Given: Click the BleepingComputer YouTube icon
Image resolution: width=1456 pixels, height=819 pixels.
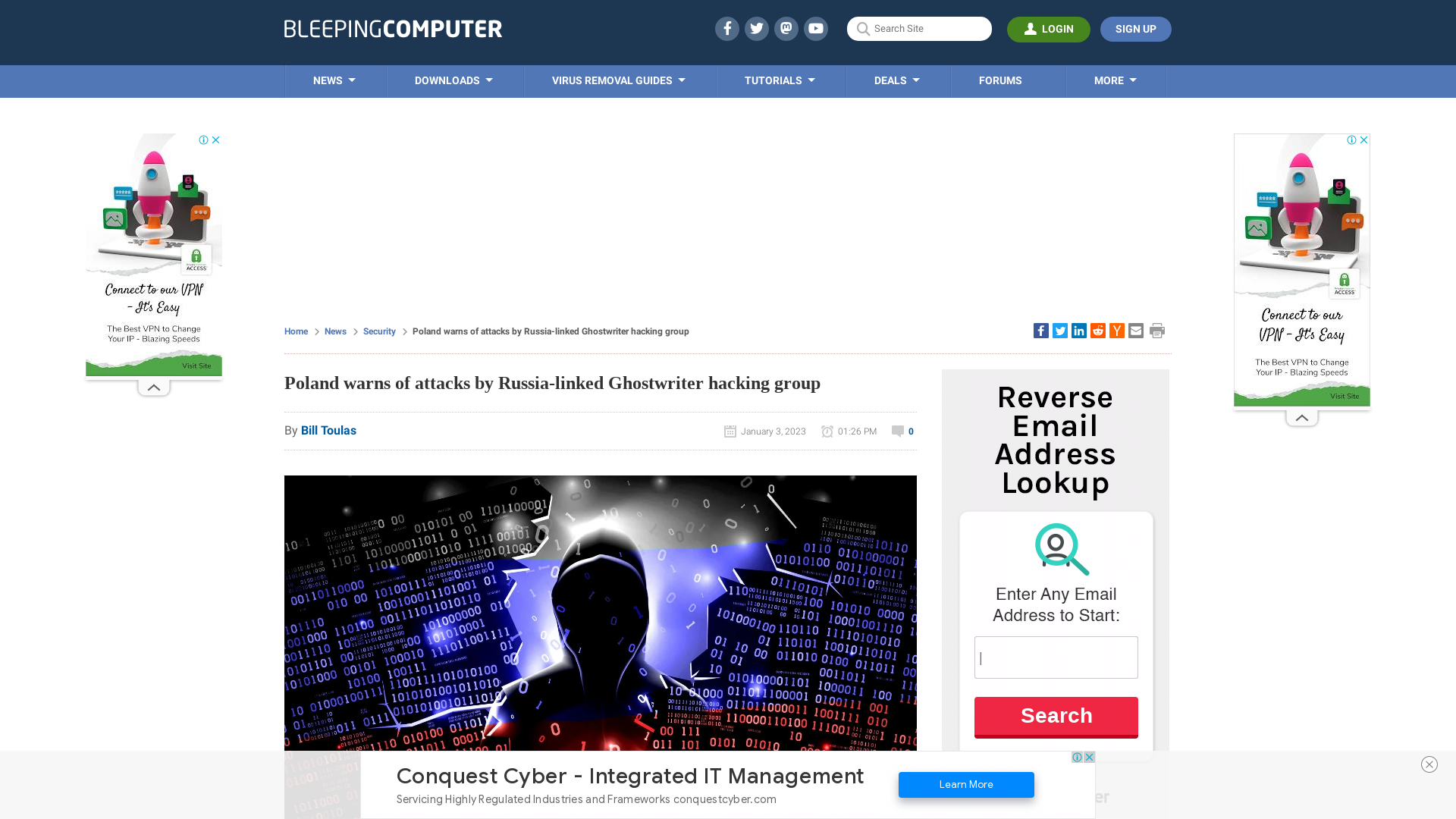Looking at the screenshot, I should pos(817,29).
